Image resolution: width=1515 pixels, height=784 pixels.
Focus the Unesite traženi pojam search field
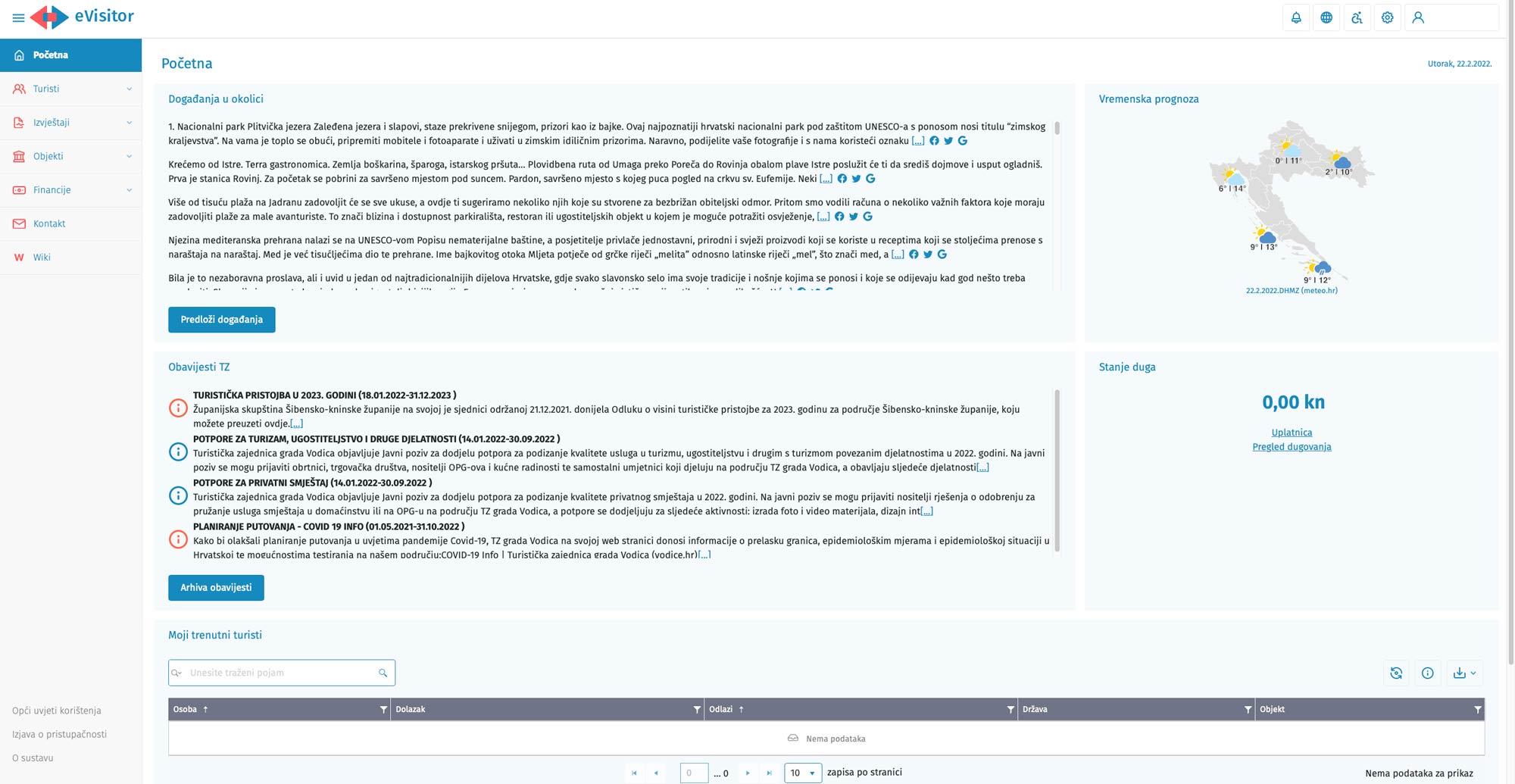pyautogui.click(x=282, y=673)
